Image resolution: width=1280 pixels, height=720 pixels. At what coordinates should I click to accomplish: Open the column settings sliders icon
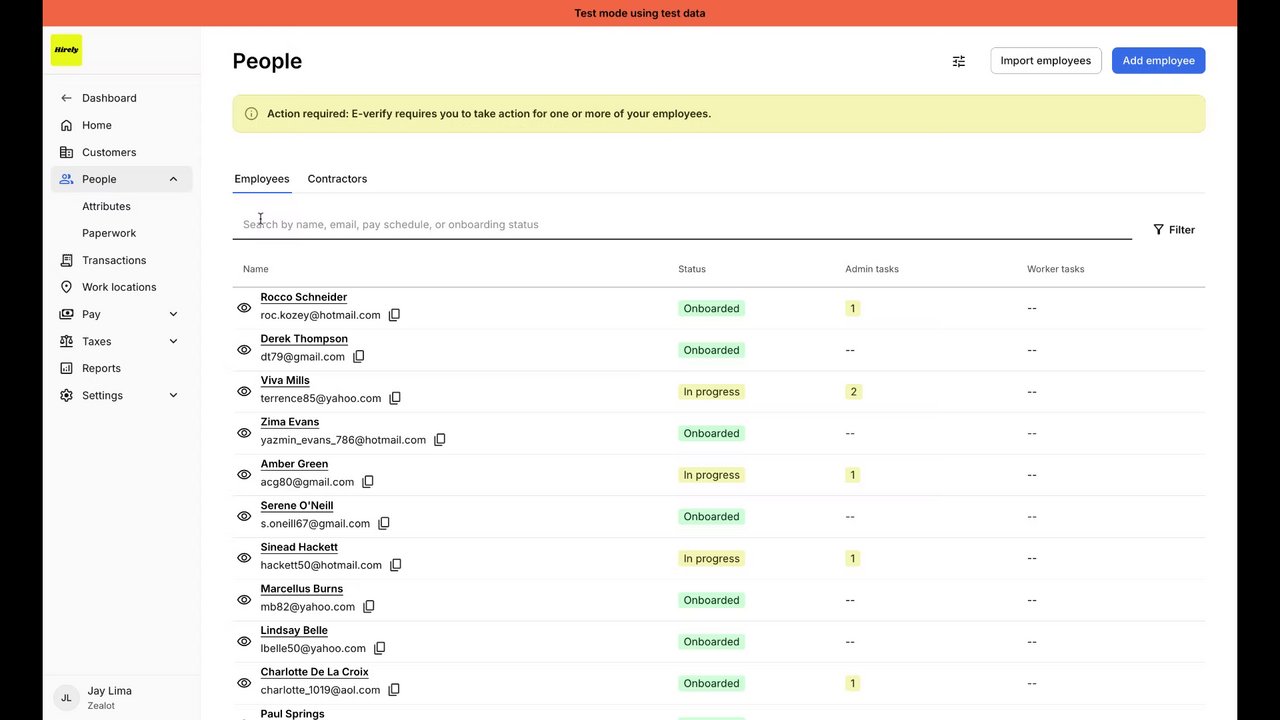[x=959, y=61]
